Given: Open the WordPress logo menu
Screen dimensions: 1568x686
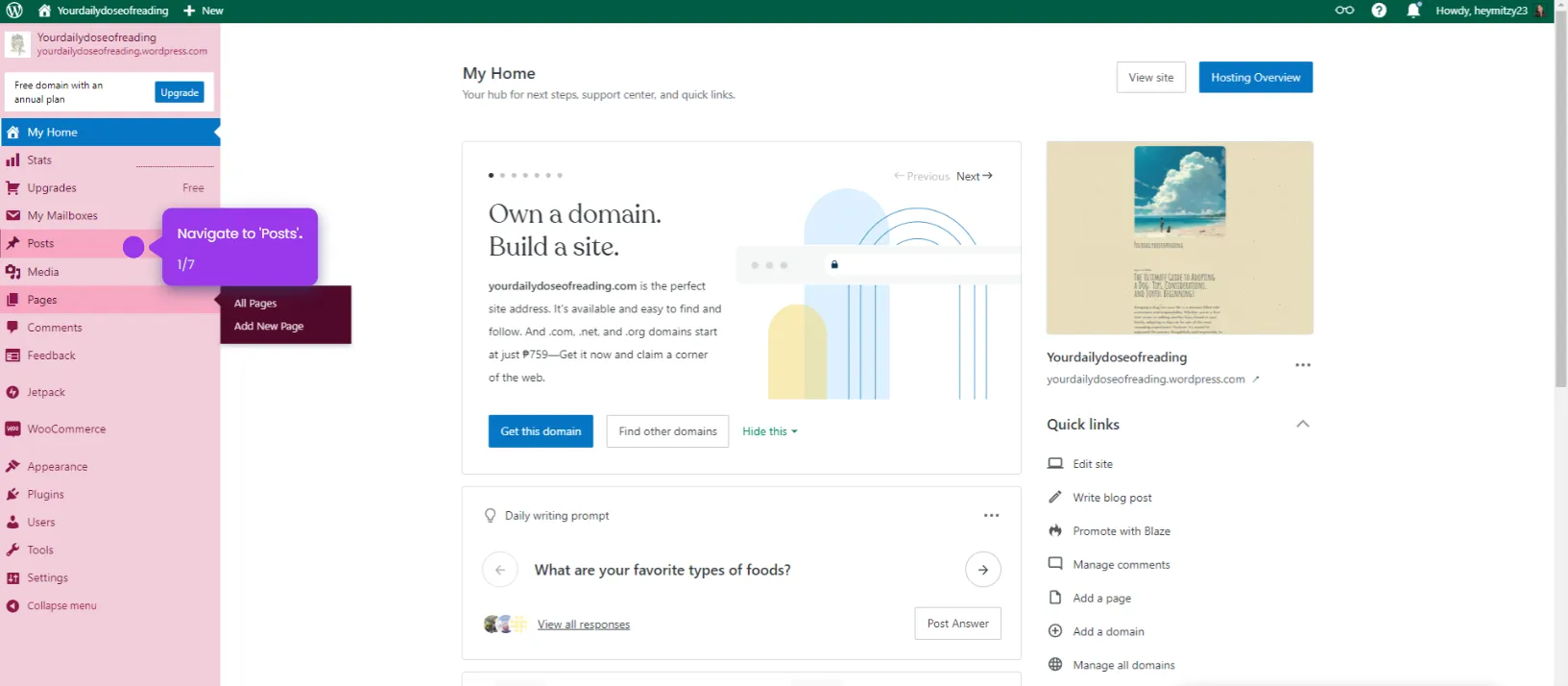Looking at the screenshot, I should coord(14,11).
